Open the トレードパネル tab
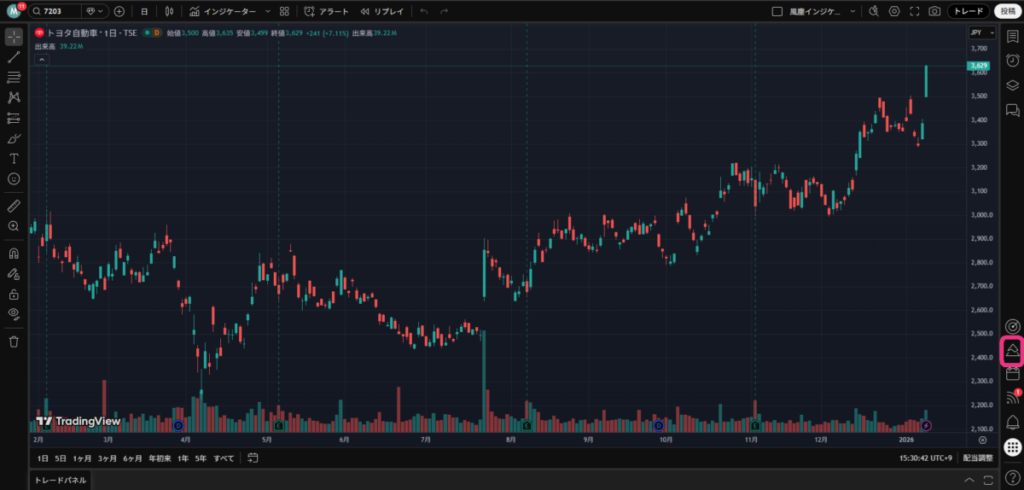This screenshot has height=490, width=1024. coord(61,480)
